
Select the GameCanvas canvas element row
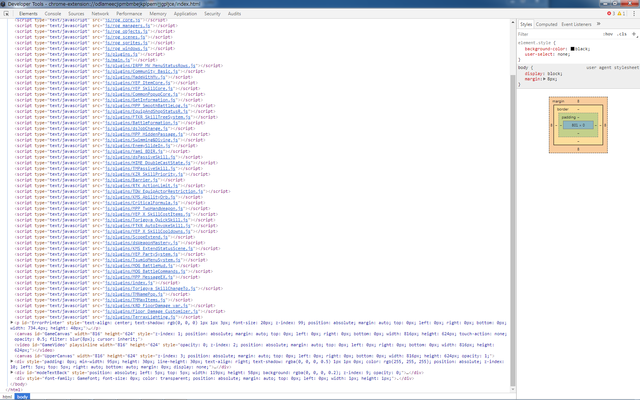coord(260,336)
